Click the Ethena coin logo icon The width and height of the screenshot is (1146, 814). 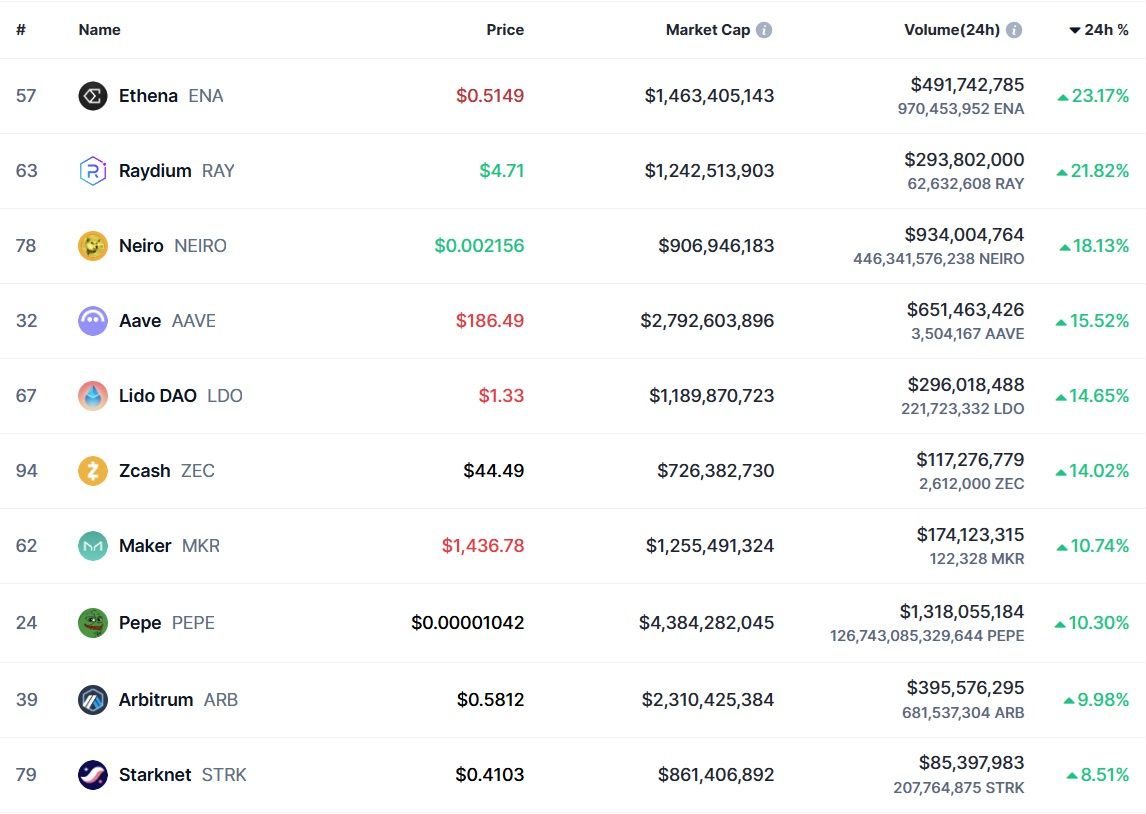[x=93, y=96]
